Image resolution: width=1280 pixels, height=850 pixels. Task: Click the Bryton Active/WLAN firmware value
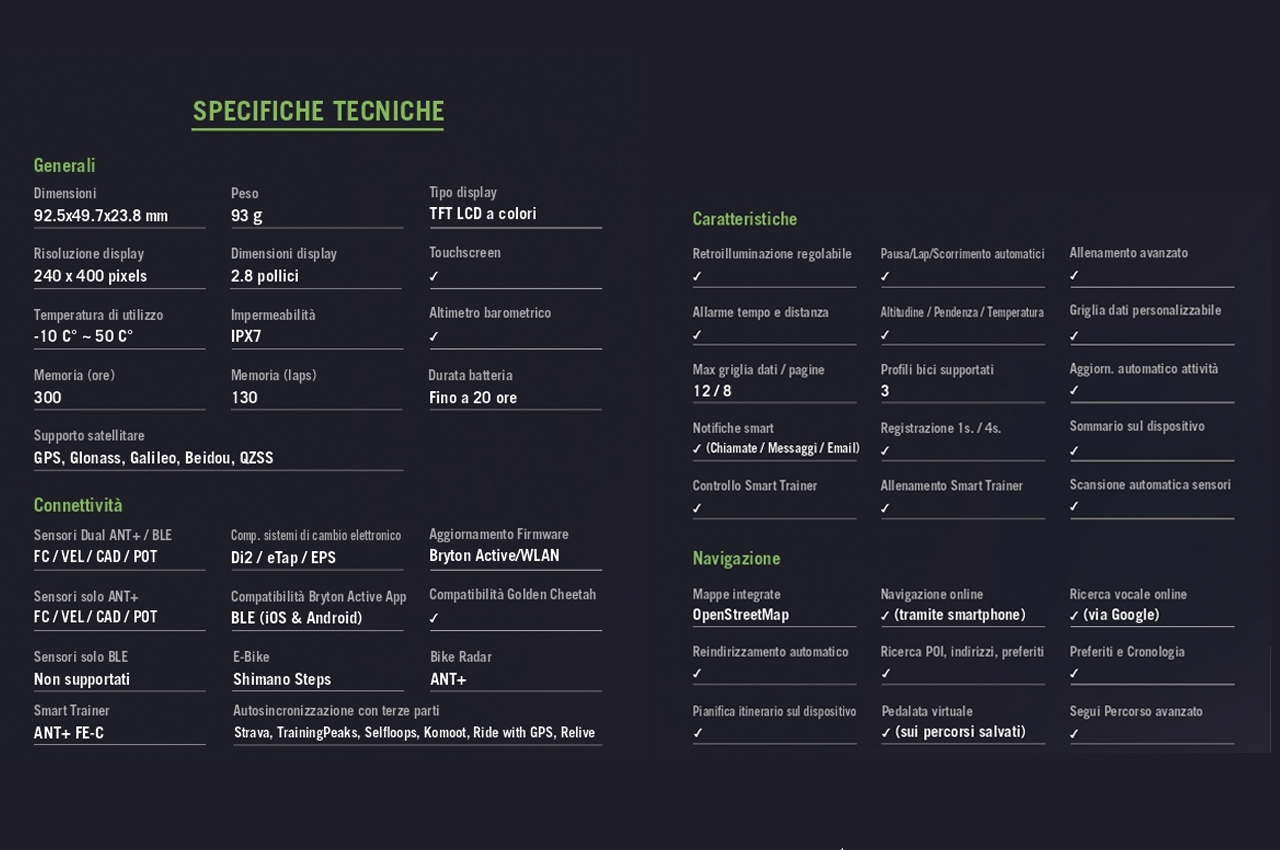point(494,555)
